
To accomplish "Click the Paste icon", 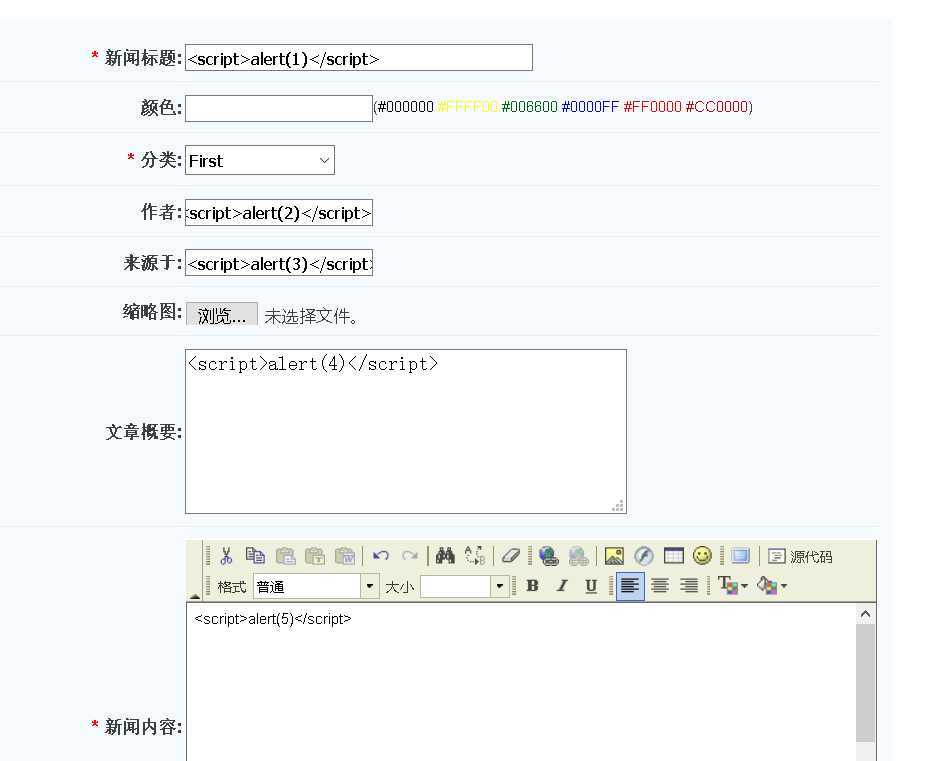I will click(285, 556).
